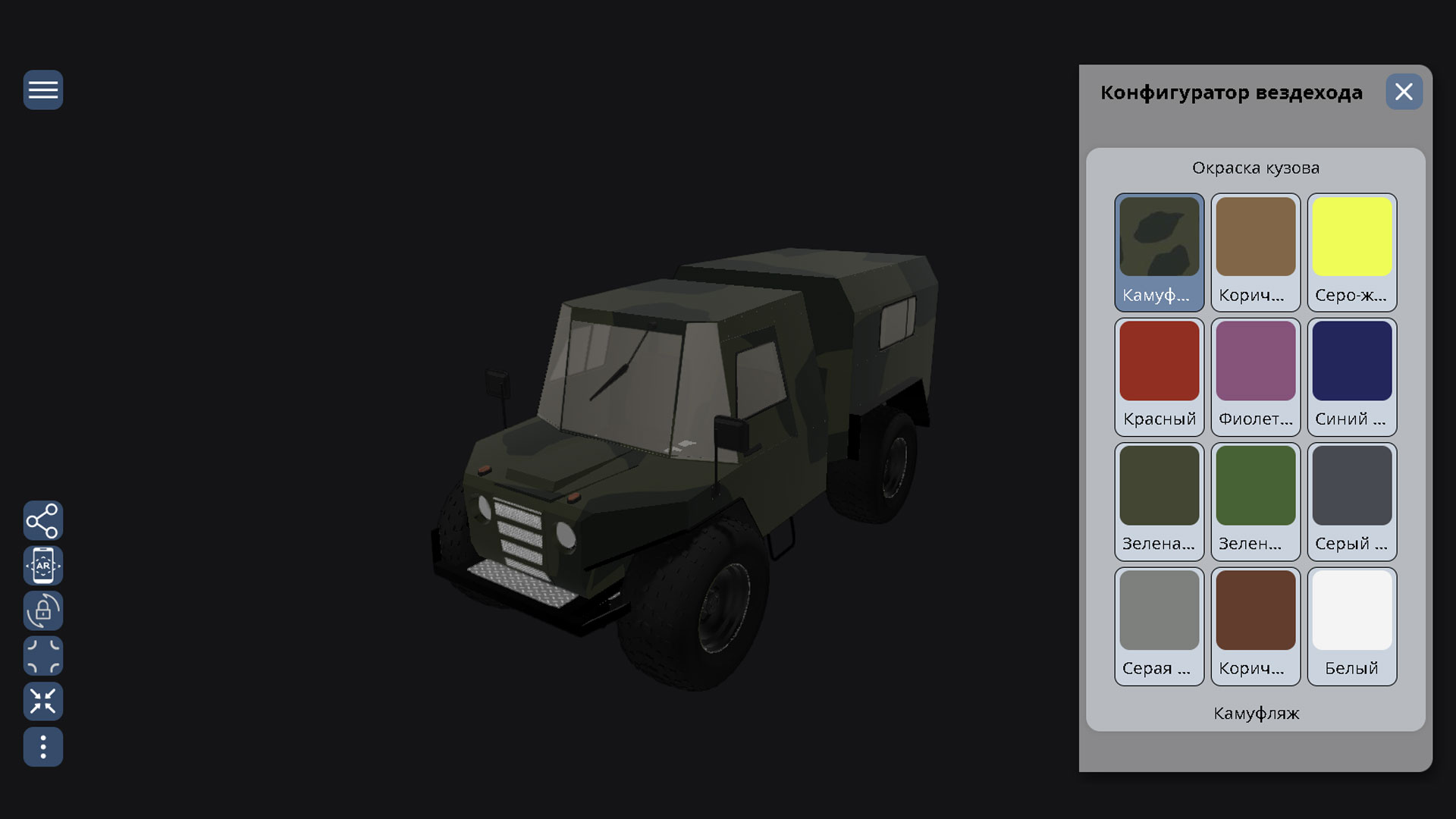Expand the Камуфляж section
This screenshot has width=1456, height=819.
click(1256, 713)
